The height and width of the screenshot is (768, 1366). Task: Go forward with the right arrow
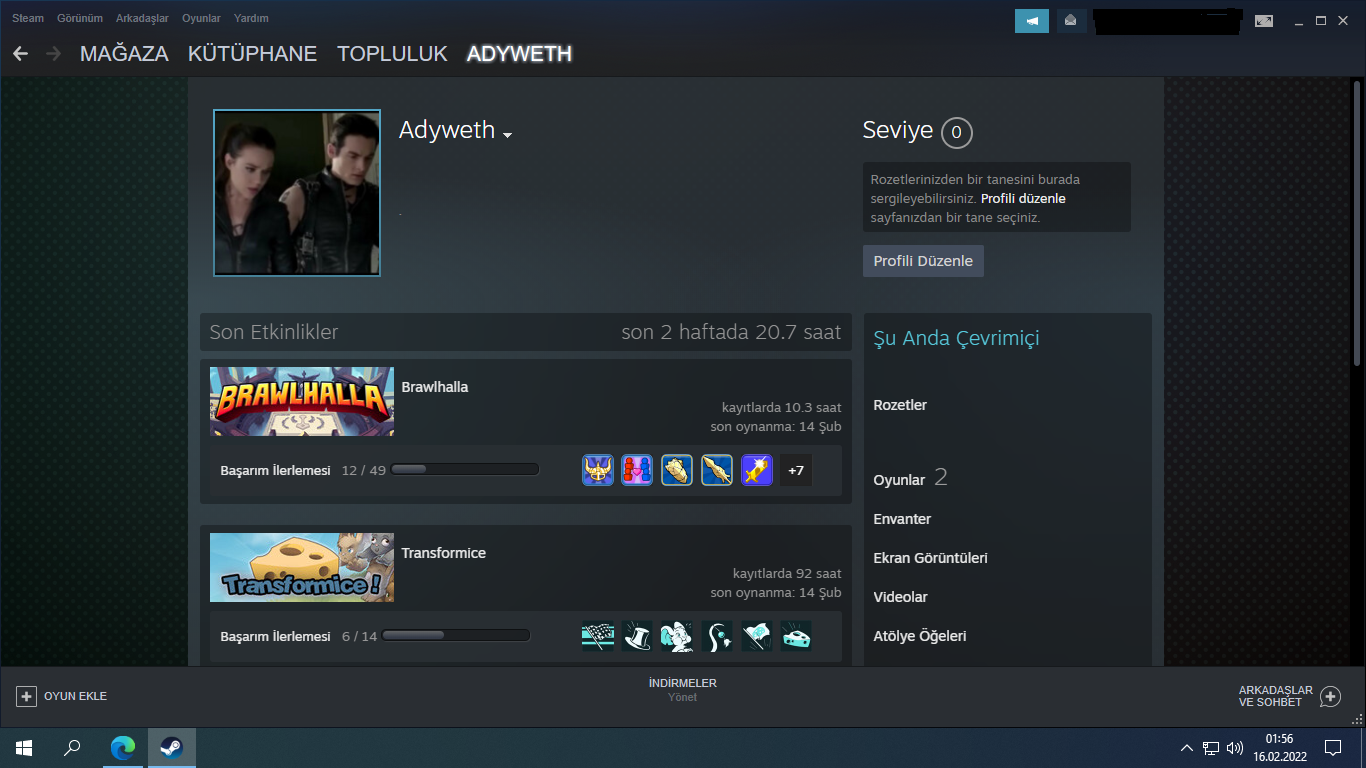click(x=53, y=54)
